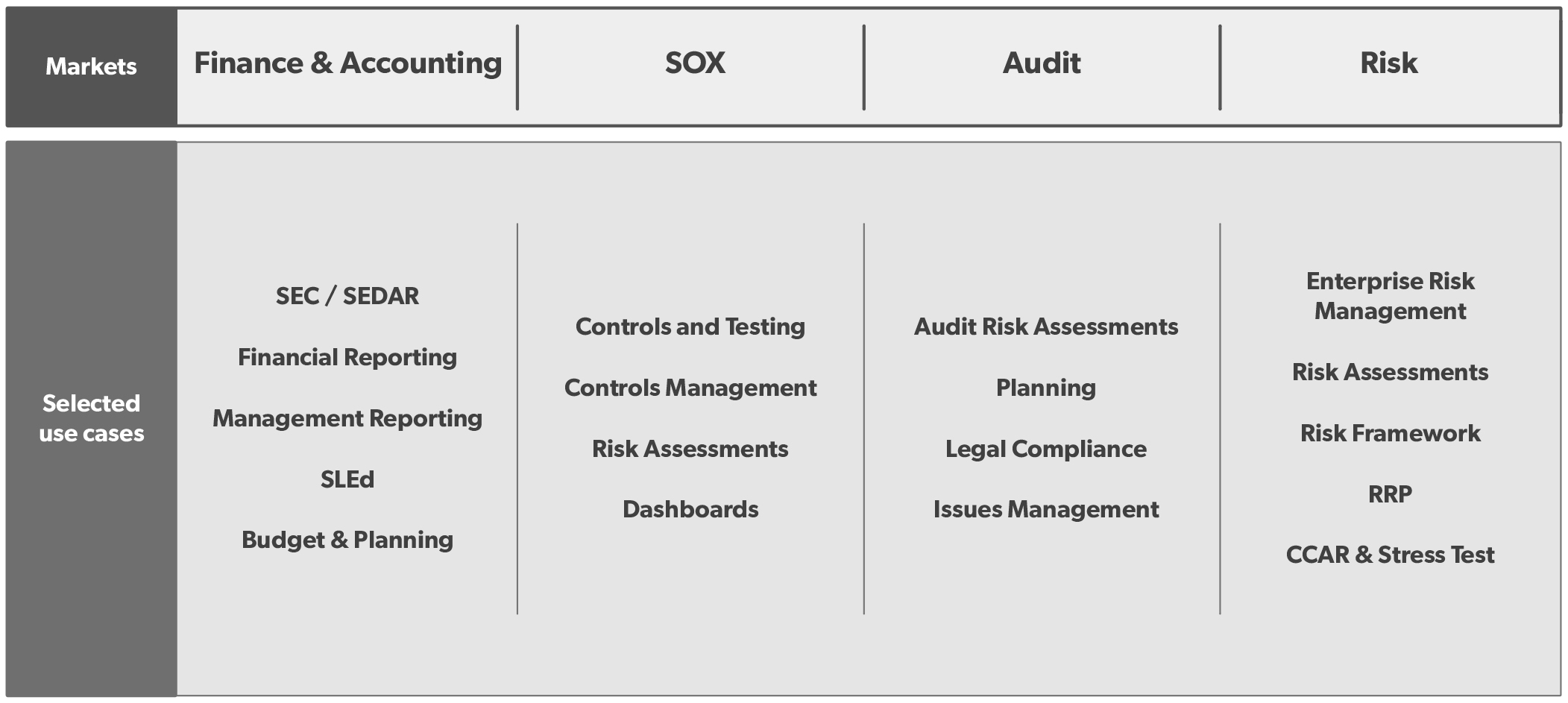Select Dashboards in the SOX column
The width and height of the screenshot is (1568, 703).
coord(690,509)
